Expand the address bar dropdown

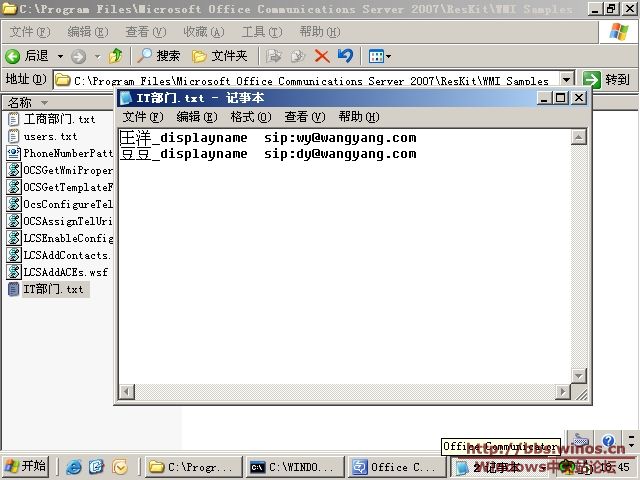pyautogui.click(x=566, y=80)
